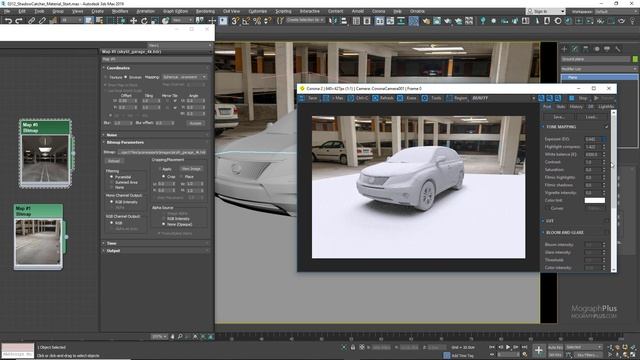Toggle the Tone Mapping enable checkbox
Viewport: 640px width, 360px height.
tap(607, 127)
